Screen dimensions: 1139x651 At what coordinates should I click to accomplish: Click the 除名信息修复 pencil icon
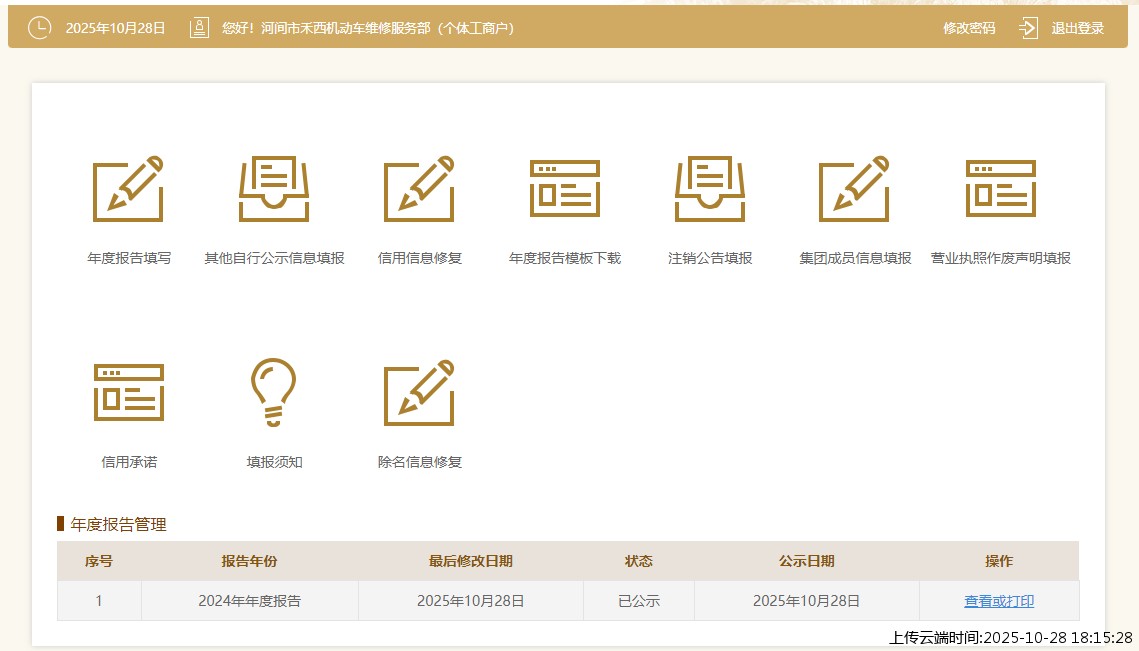coord(419,393)
